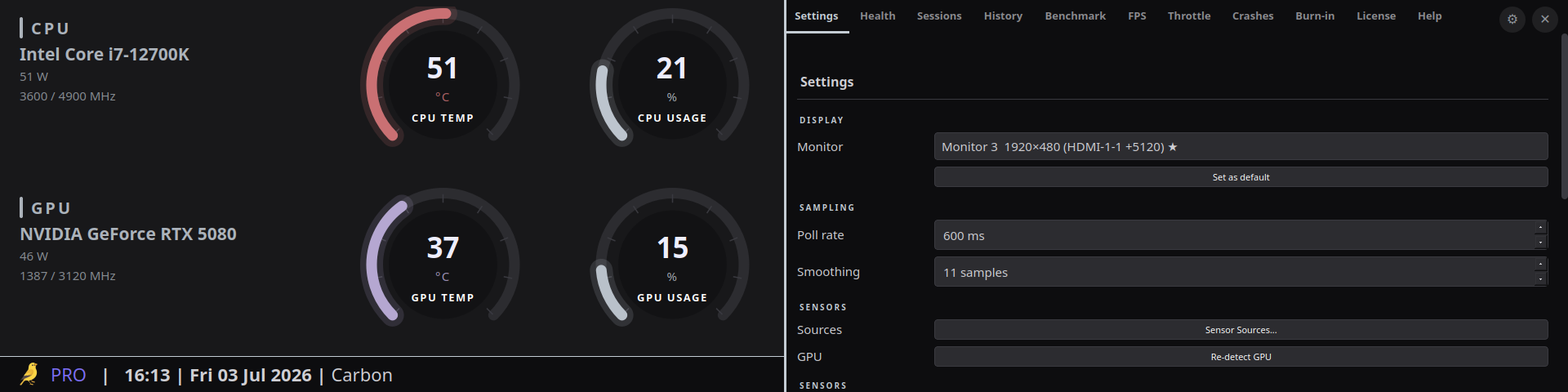Click the Carbon theme name
1568x392 pixels.
362,375
